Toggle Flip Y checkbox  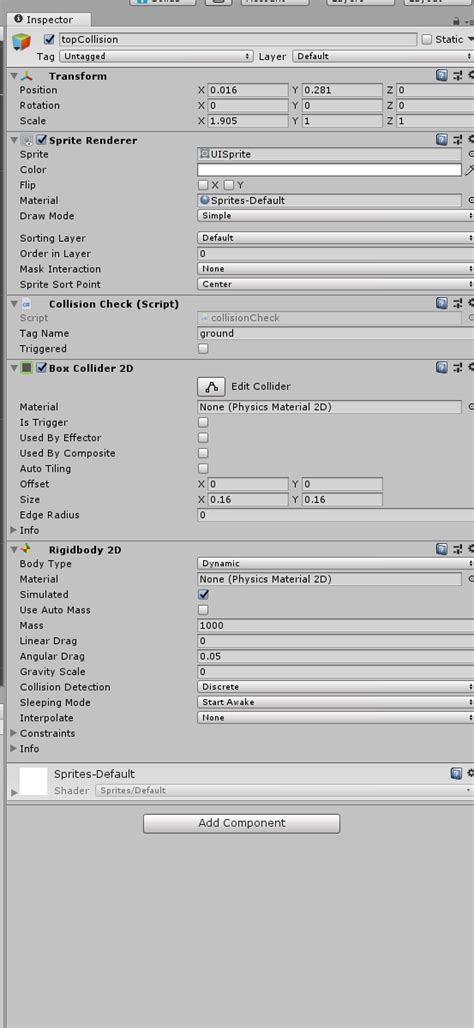229,186
